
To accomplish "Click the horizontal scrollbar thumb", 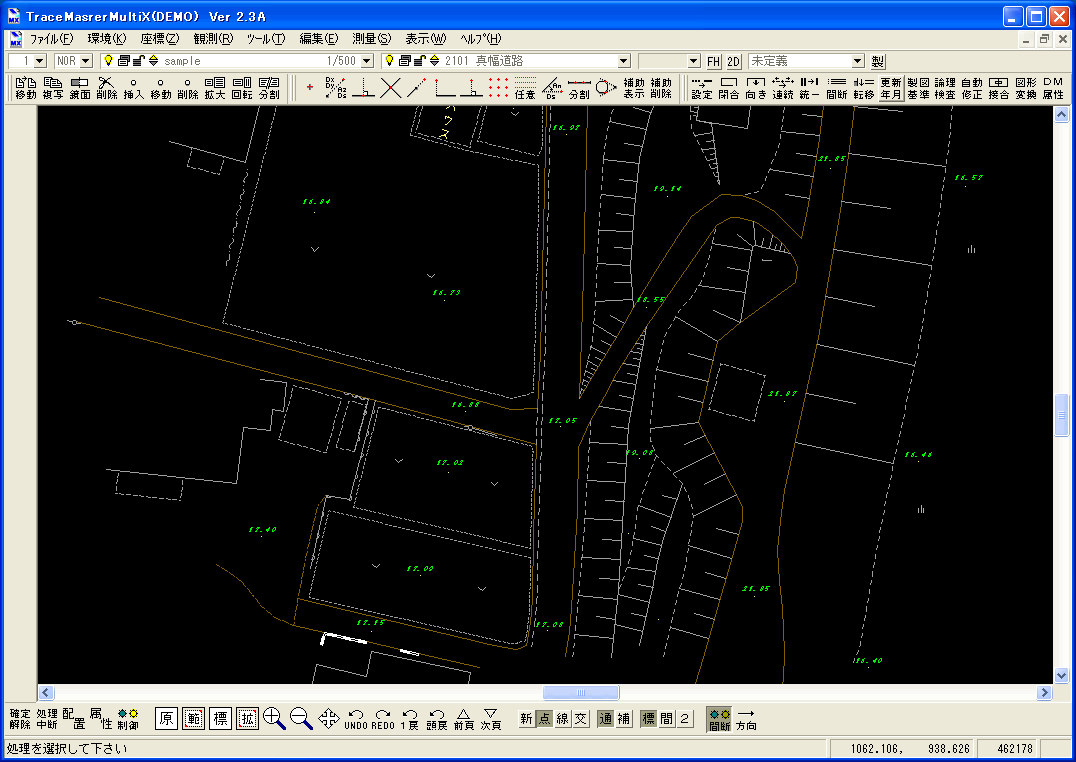I will (x=581, y=692).
